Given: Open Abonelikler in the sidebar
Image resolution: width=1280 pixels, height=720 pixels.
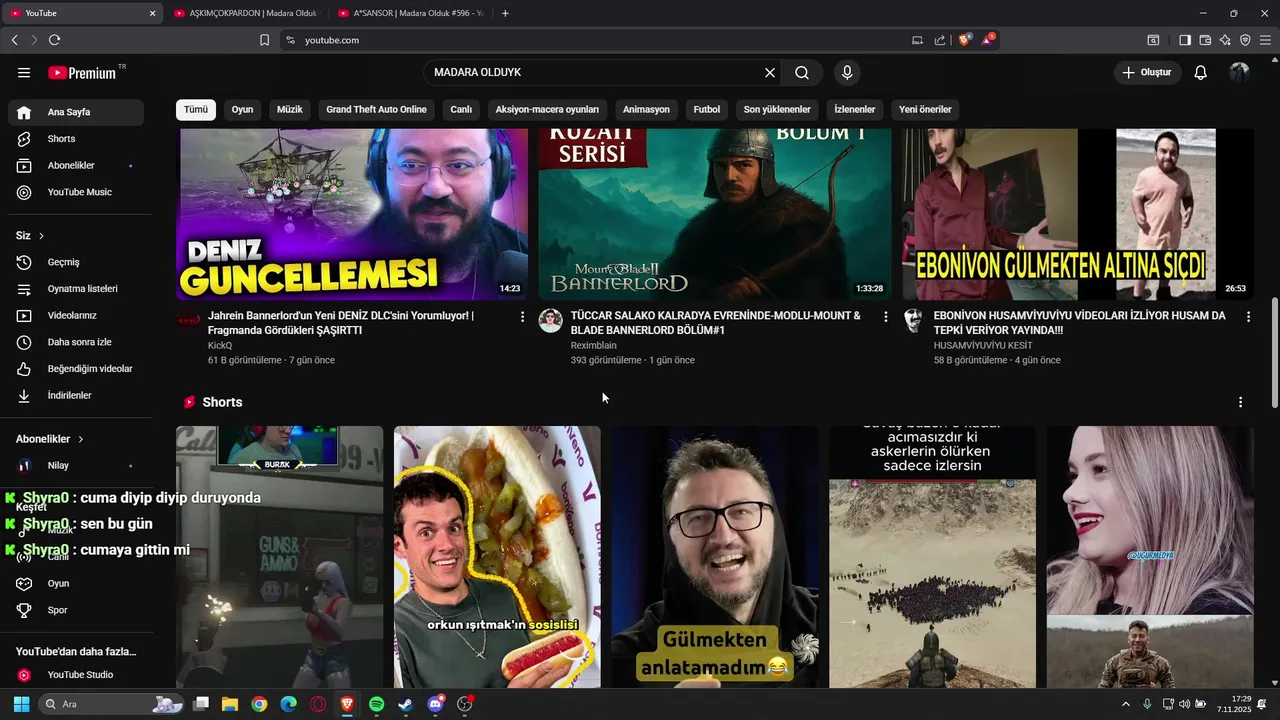Looking at the screenshot, I should tap(76, 165).
